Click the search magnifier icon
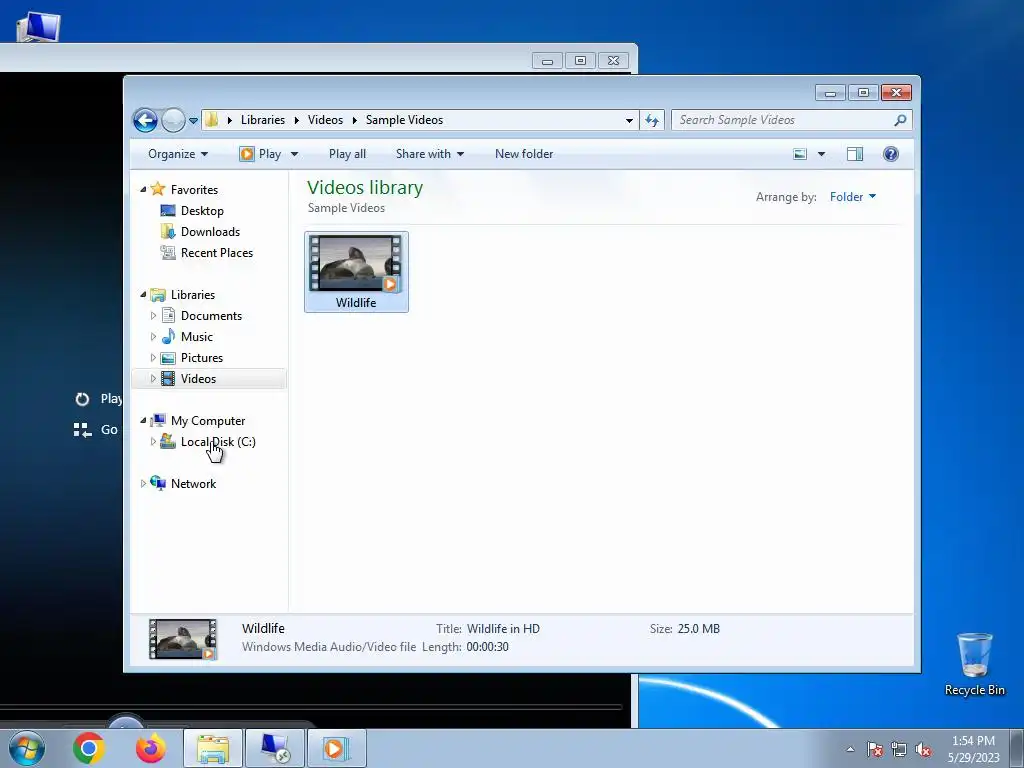The height and width of the screenshot is (768, 1024). tap(901, 120)
